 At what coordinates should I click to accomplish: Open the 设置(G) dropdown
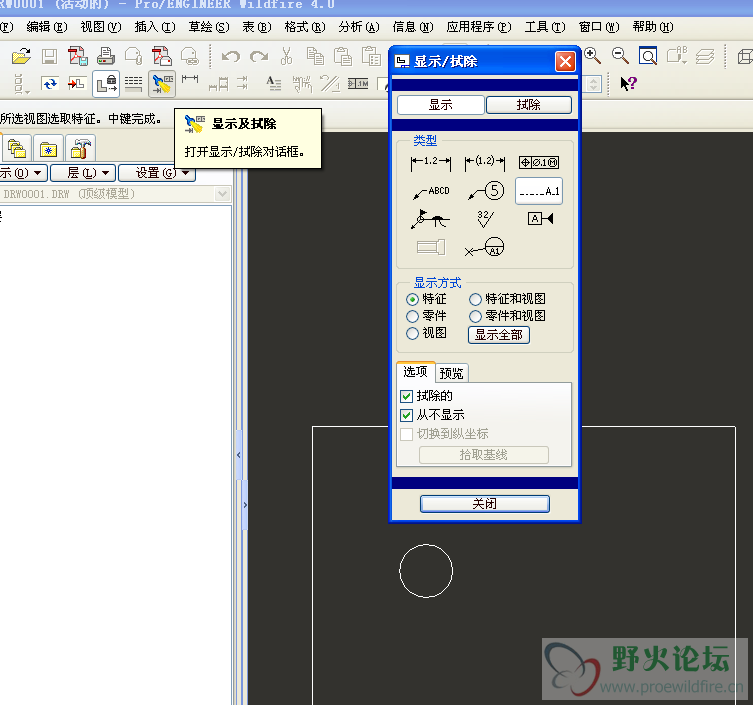[x=157, y=172]
